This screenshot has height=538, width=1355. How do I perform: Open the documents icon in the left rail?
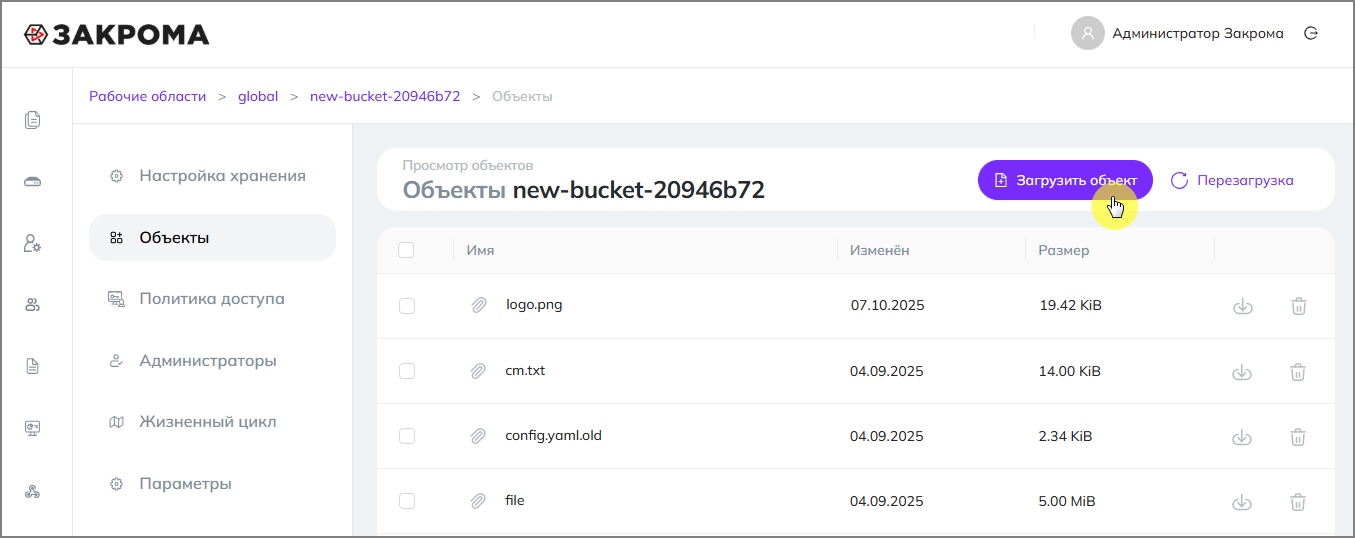click(x=33, y=120)
